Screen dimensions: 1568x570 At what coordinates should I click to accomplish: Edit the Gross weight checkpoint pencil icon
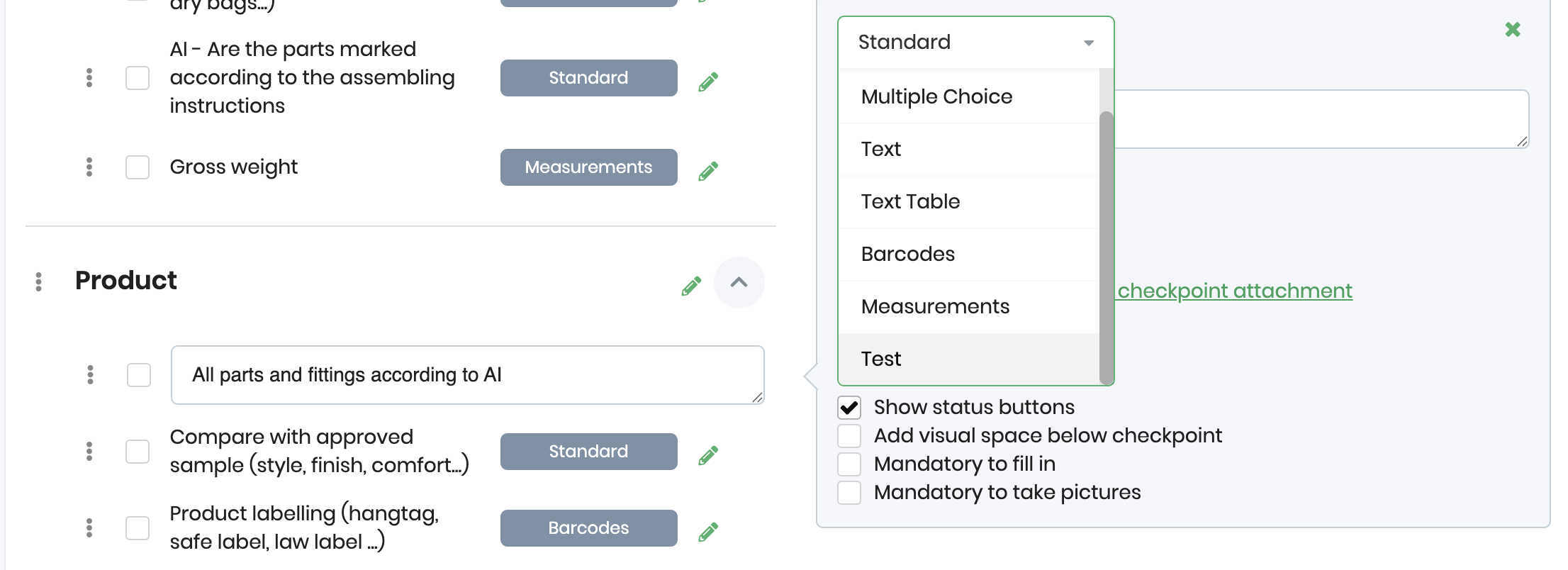point(708,171)
